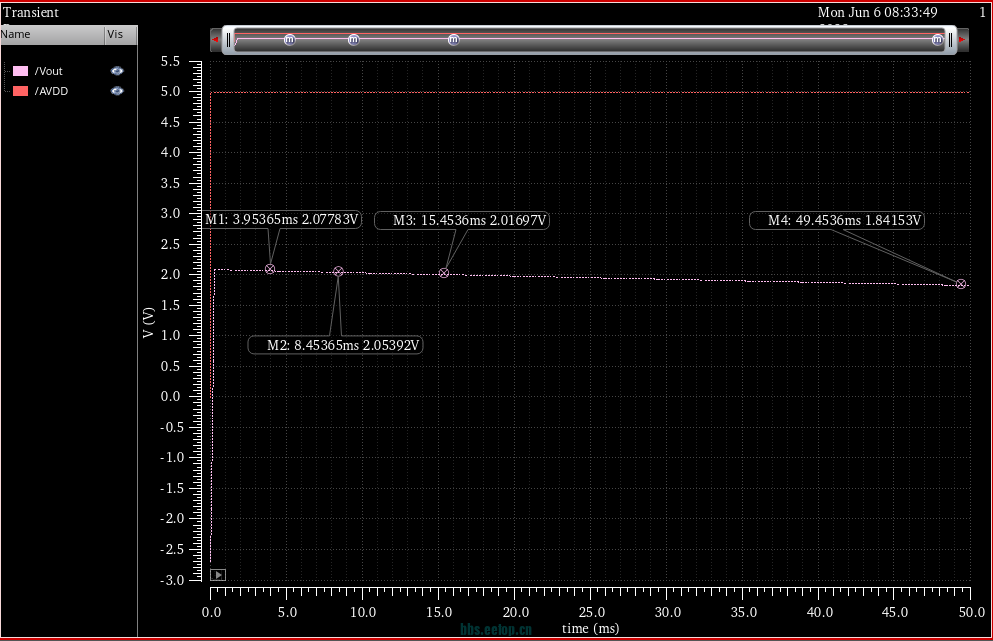Click the right red arrow on the zoom bar
The width and height of the screenshot is (993, 641).
click(x=962, y=39)
